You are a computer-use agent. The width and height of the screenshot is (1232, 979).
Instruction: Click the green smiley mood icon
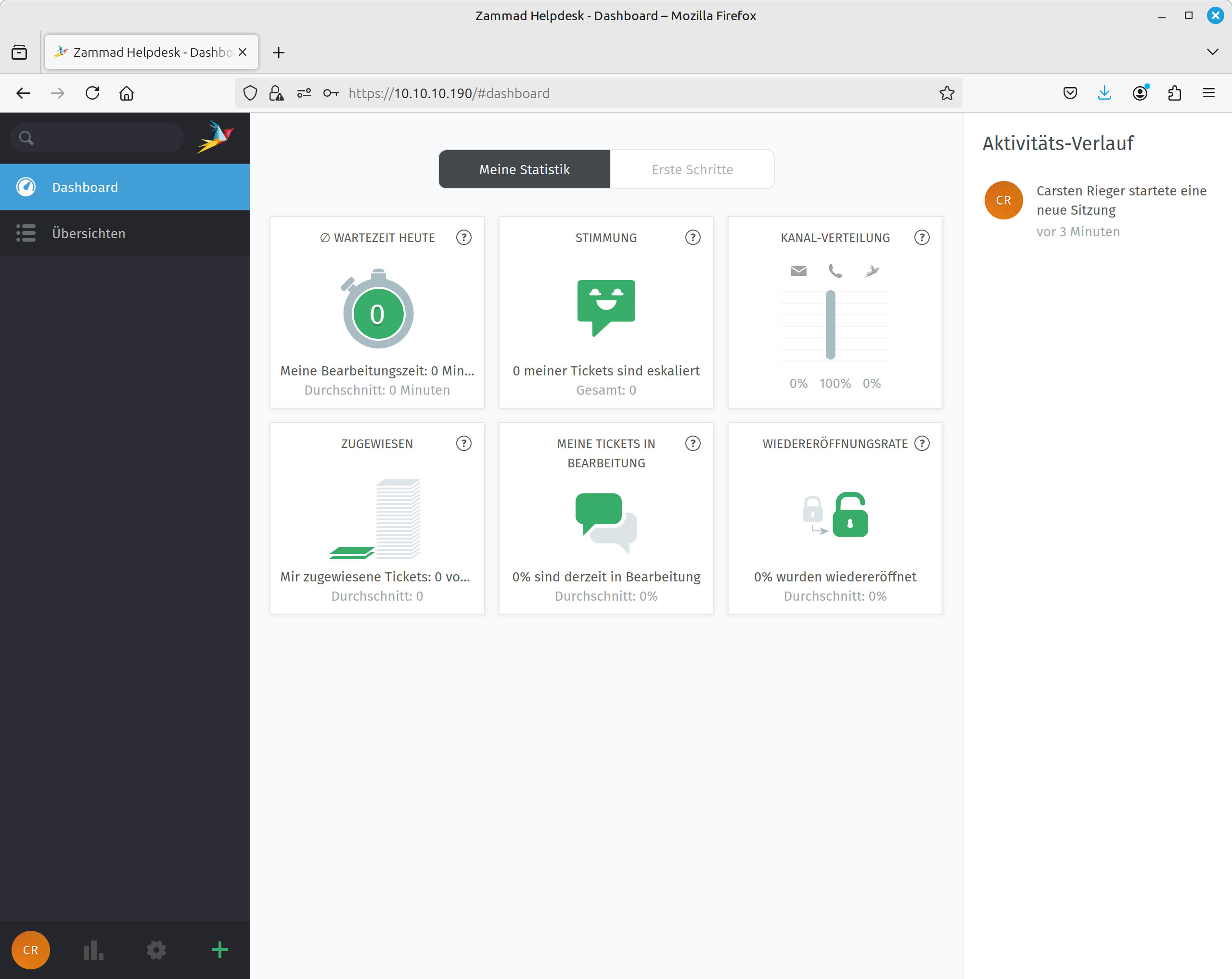point(606,308)
